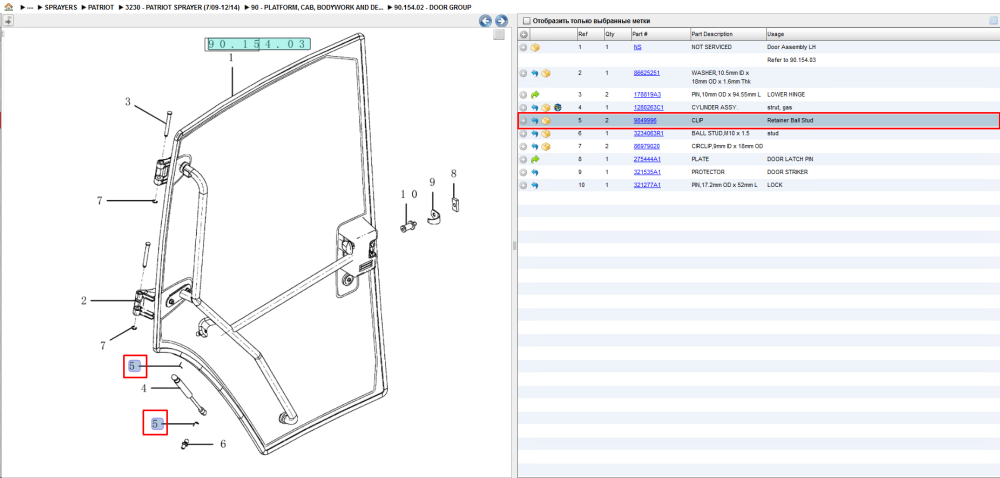1000x478 pixels.
Task: Open the 90 - PLATFORM, CAB, BODYWORK breadcrumb
Action: (x=317, y=8)
